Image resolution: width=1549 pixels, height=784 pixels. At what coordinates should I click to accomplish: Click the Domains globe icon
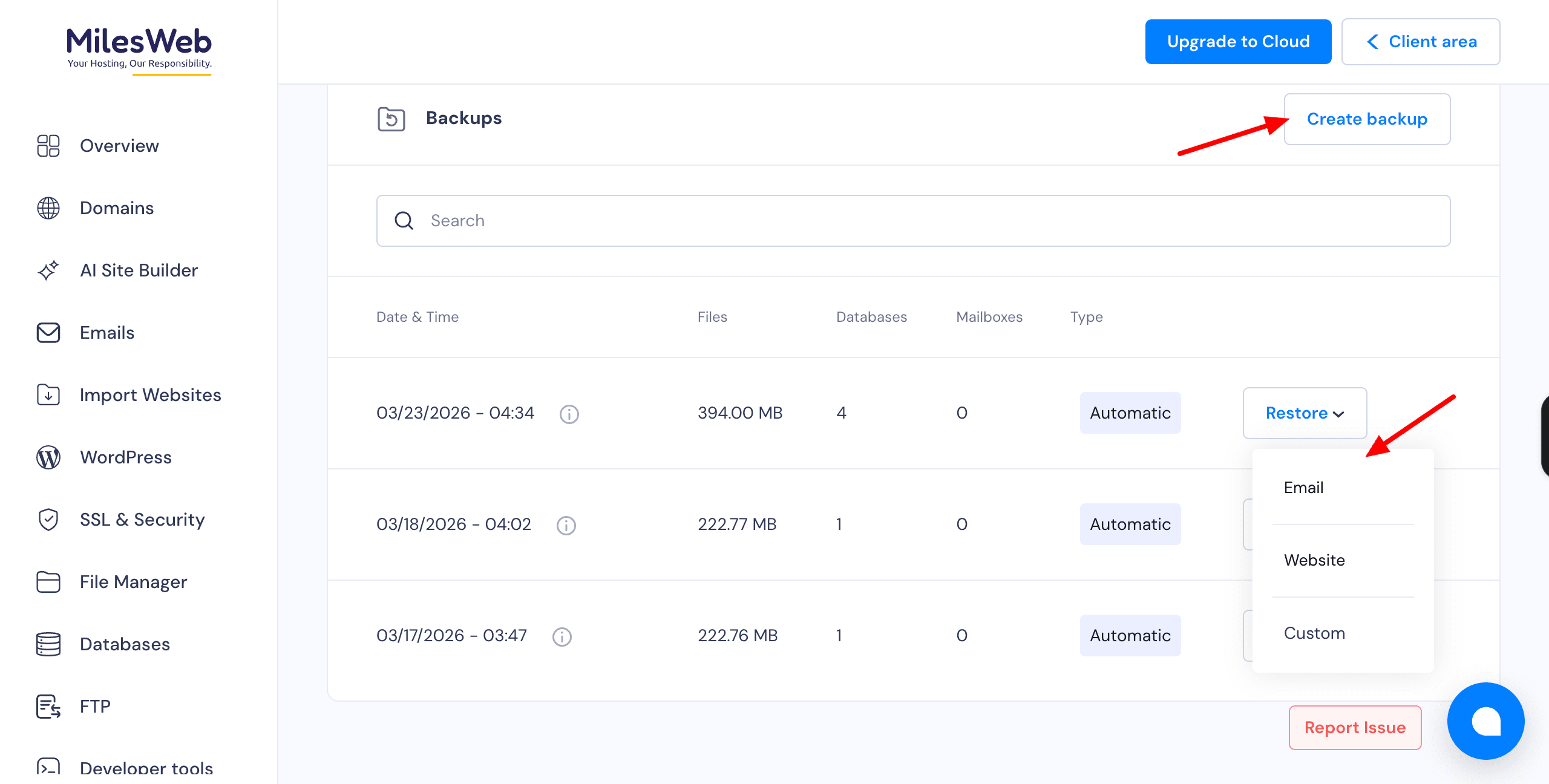(x=48, y=208)
